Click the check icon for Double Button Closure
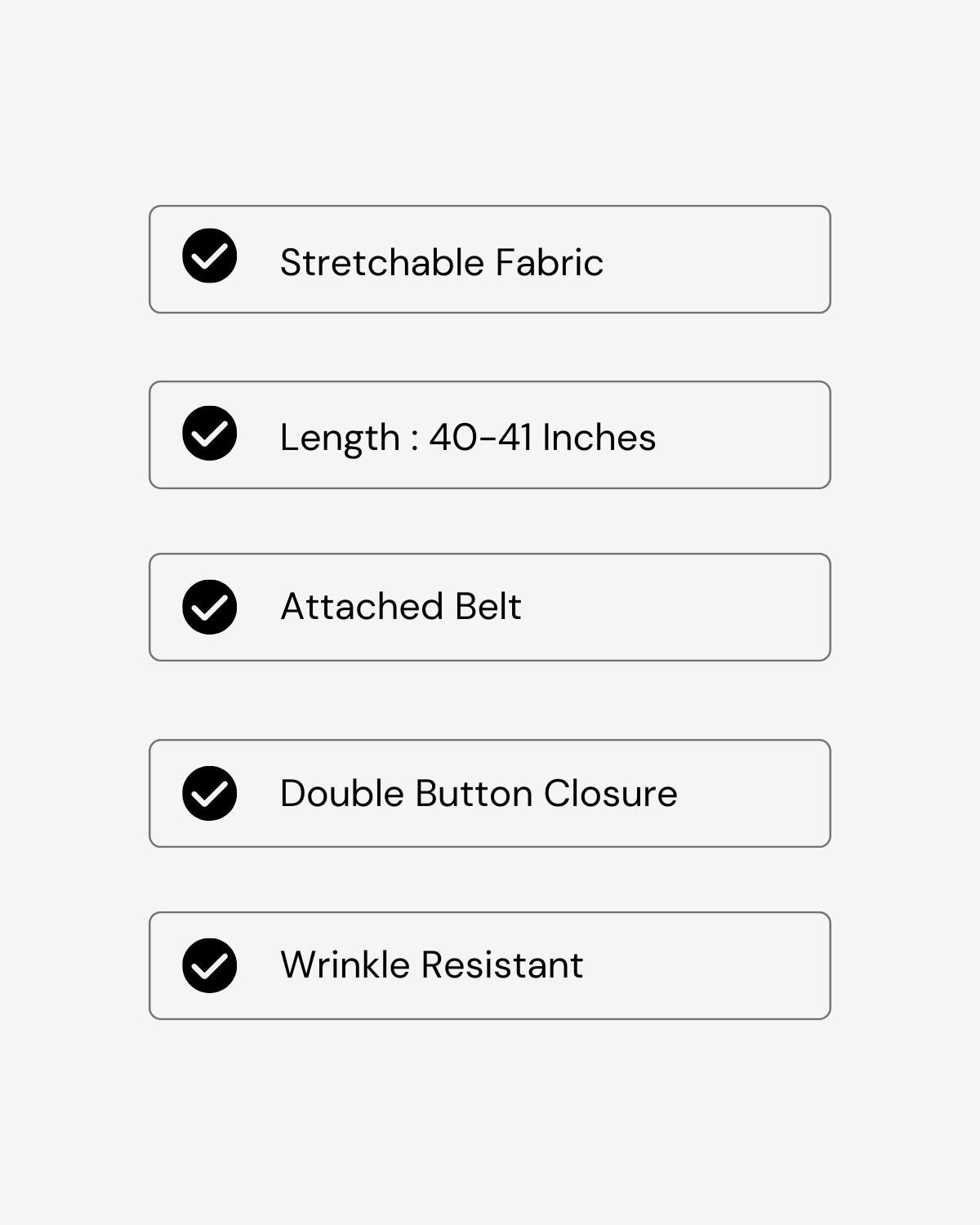This screenshot has height=1225, width=980. tap(210, 793)
